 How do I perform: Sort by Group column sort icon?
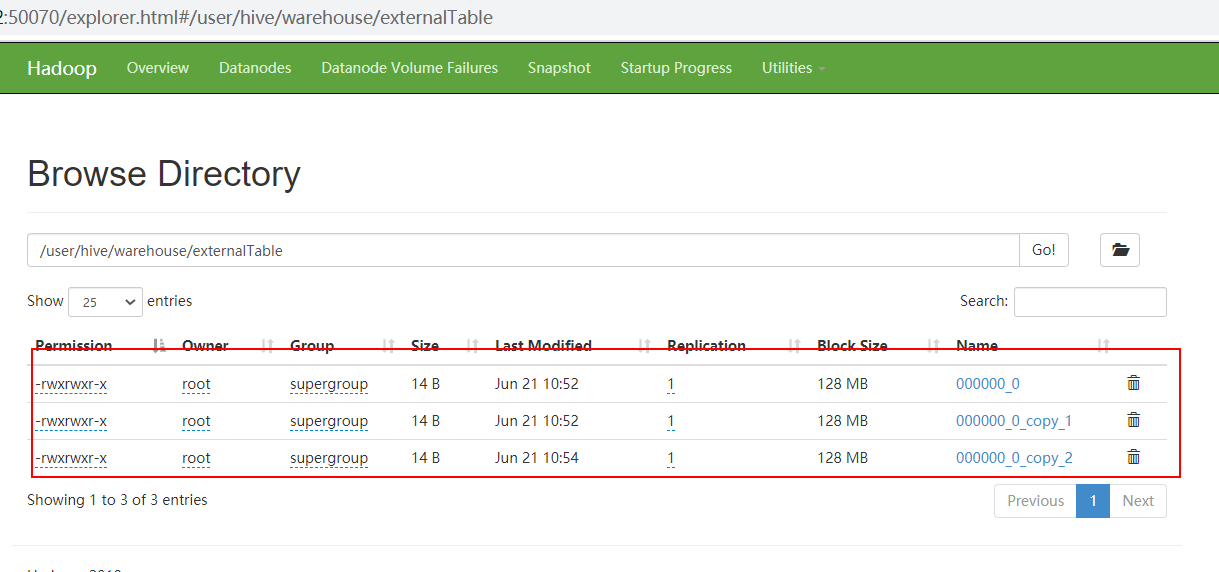pos(388,346)
